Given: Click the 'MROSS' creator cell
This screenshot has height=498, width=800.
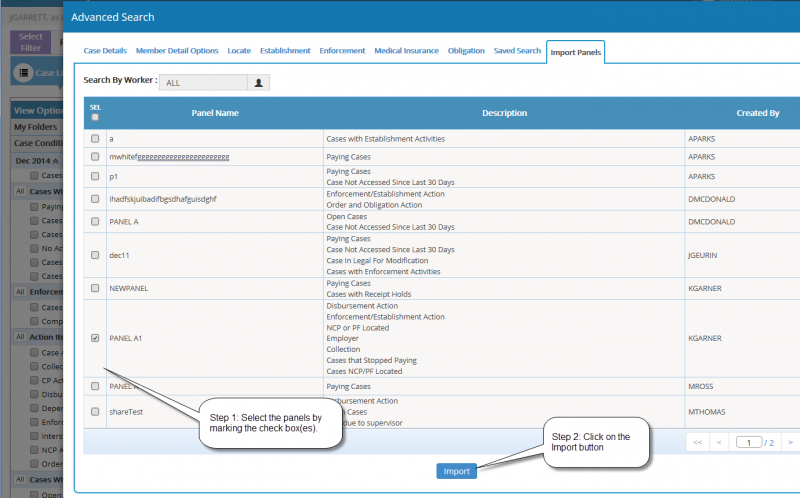Looking at the screenshot, I should pyautogui.click(x=701, y=386).
